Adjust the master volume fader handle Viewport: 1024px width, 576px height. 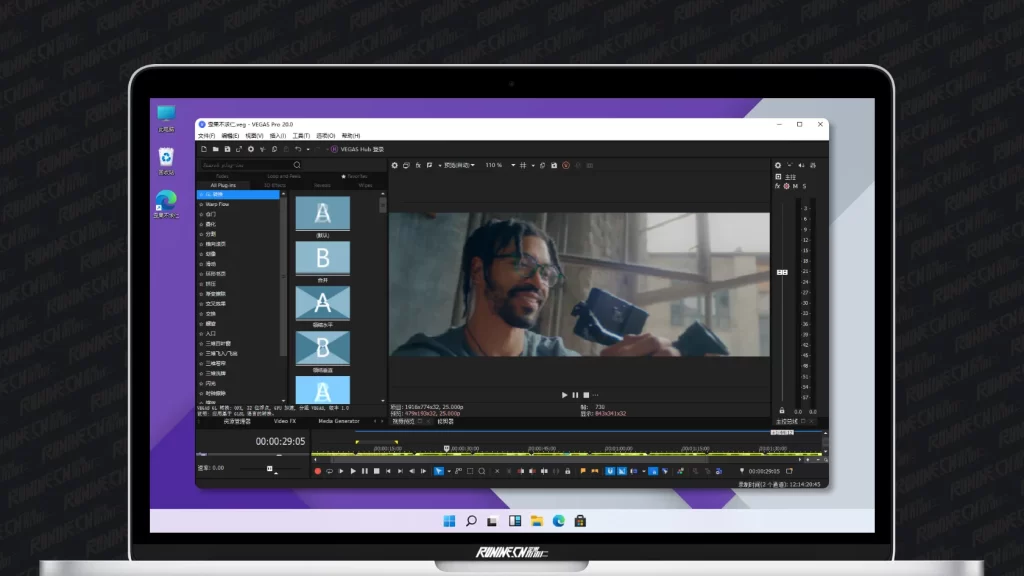tap(782, 272)
